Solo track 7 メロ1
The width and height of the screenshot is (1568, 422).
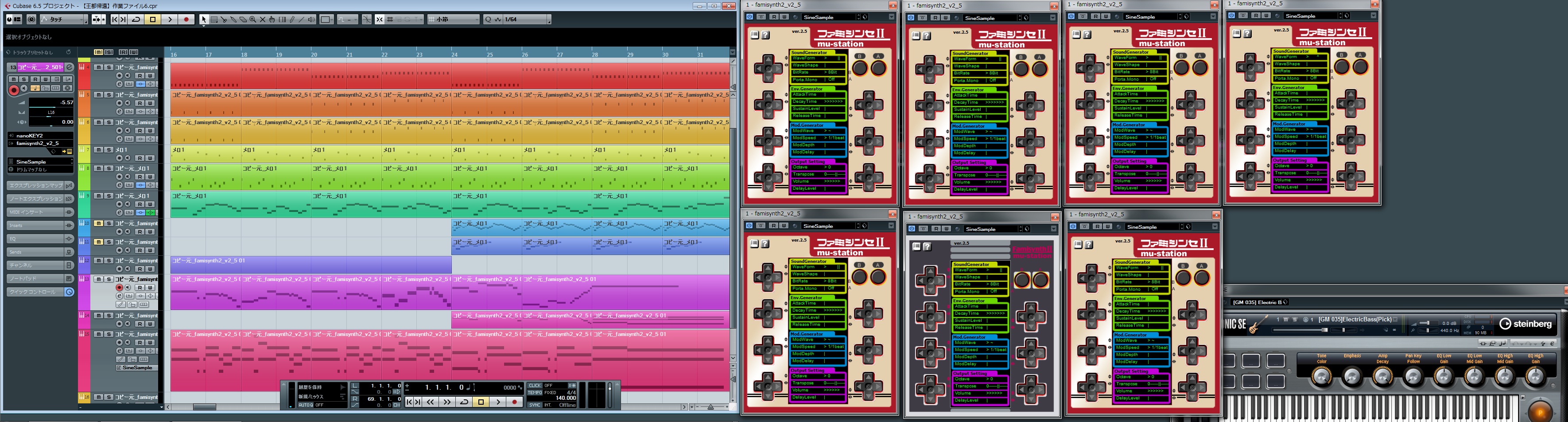pos(109,150)
